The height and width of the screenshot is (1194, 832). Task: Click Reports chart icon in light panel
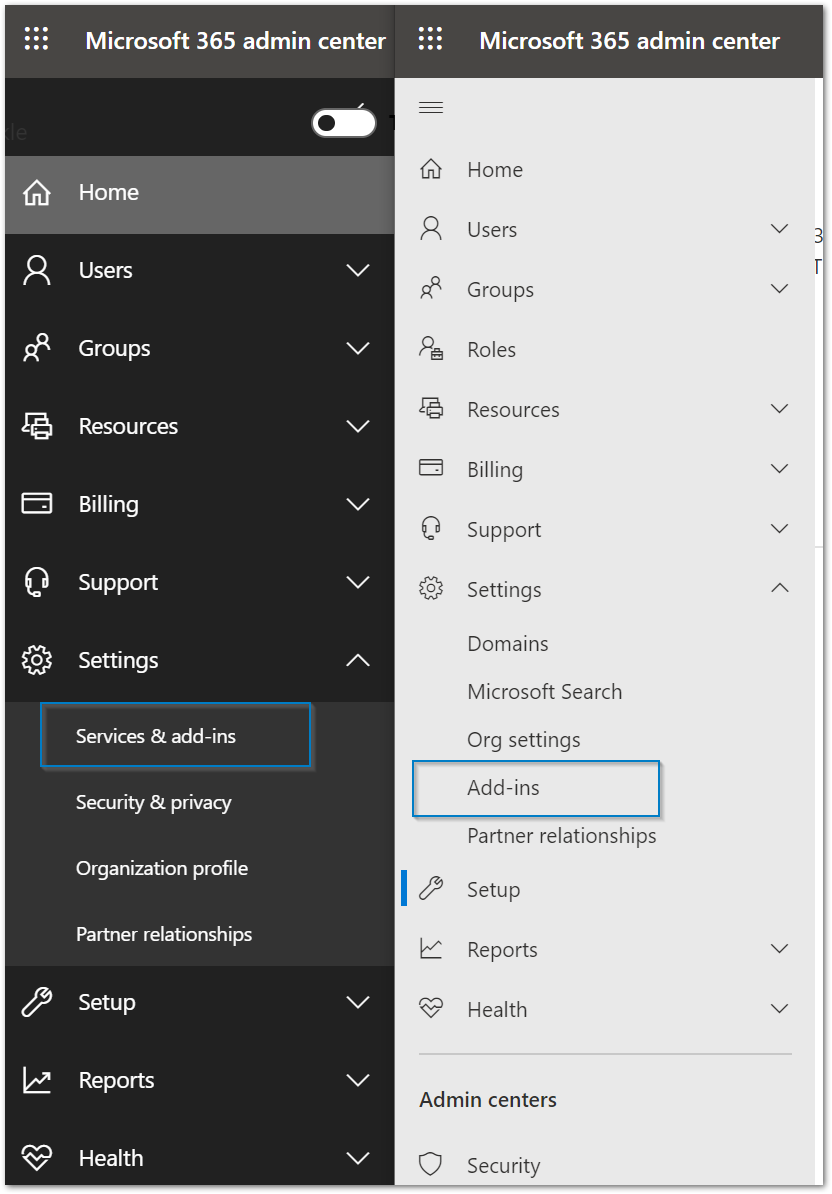431,949
